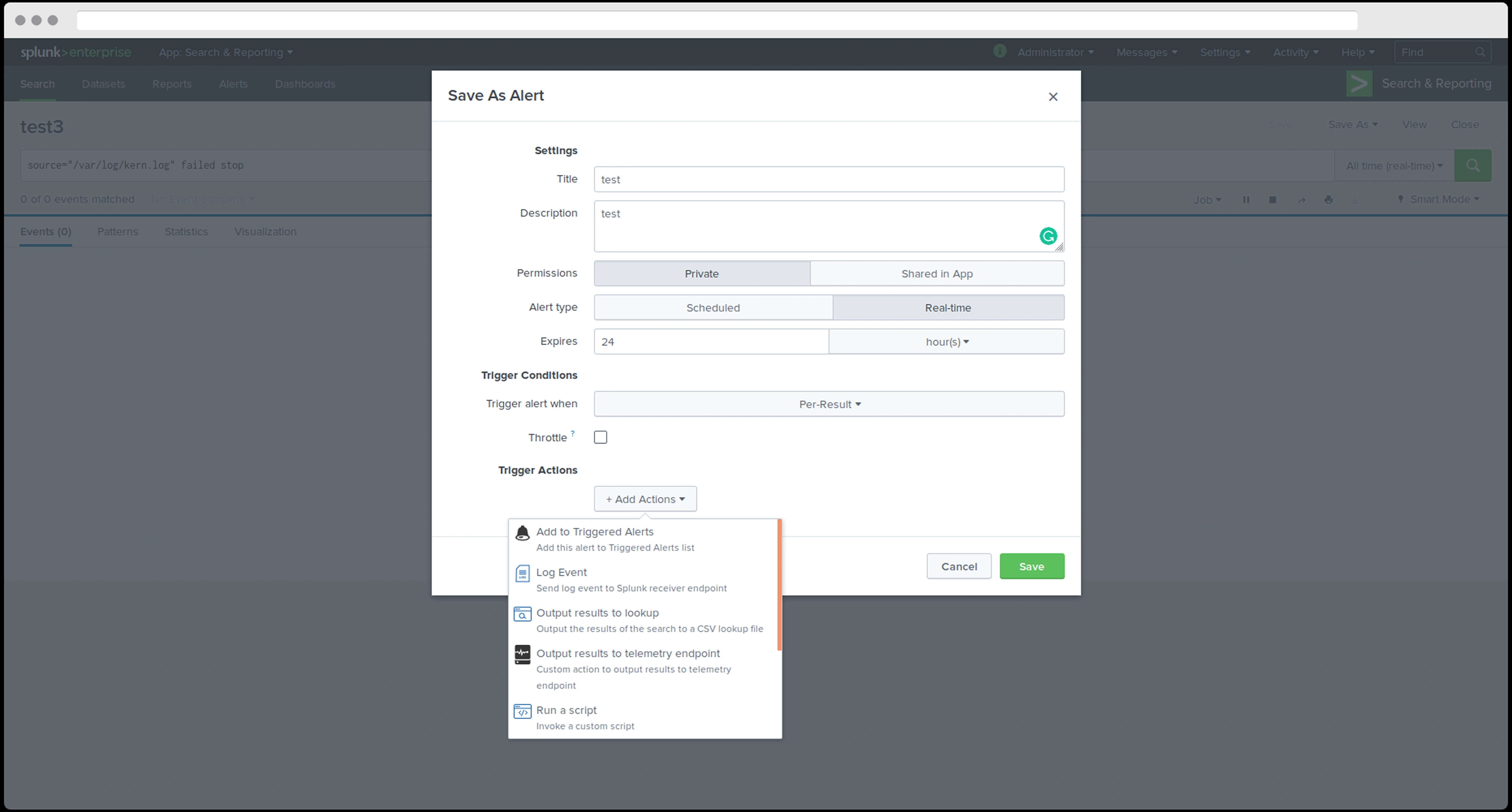1512x812 pixels.
Task: Click the Grammarly icon in Description field
Action: (1048, 236)
